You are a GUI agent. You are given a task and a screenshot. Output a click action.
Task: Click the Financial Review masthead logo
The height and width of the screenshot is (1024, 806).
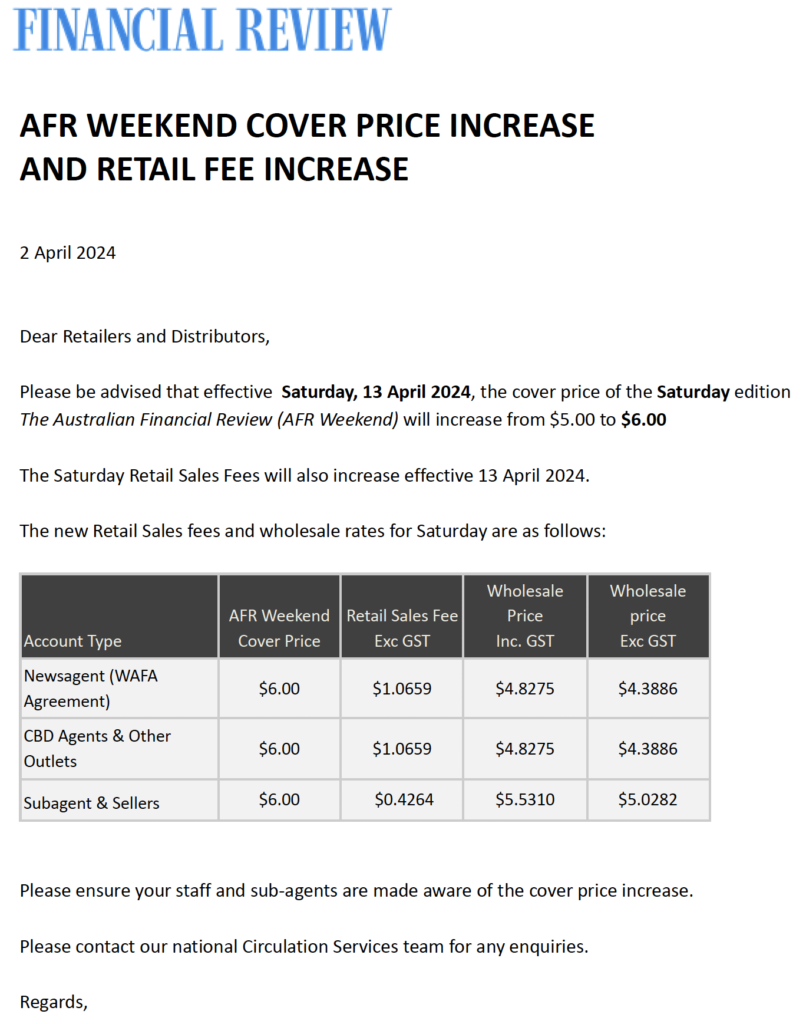tap(202, 29)
